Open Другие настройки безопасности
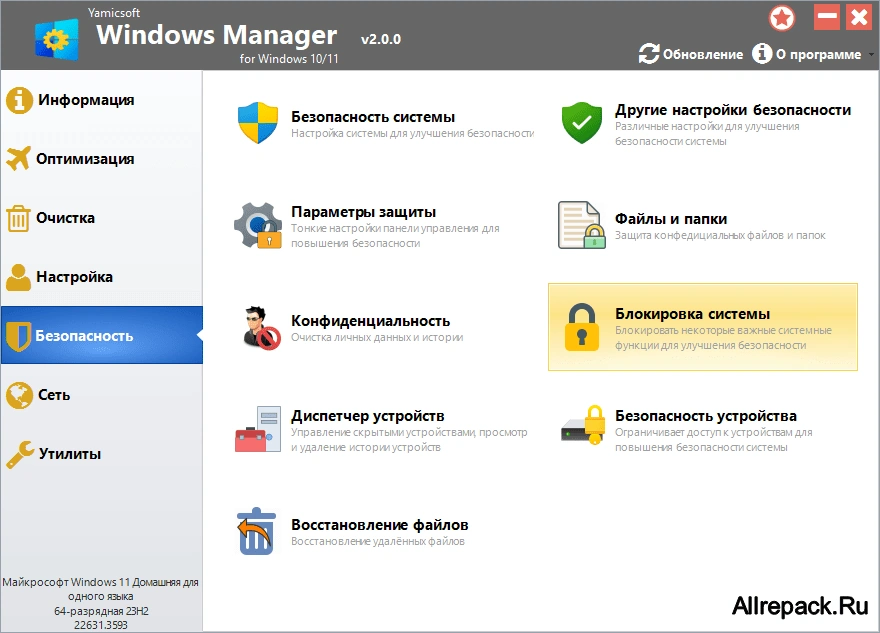Image resolution: width=880 pixels, height=633 pixels. coord(703,123)
